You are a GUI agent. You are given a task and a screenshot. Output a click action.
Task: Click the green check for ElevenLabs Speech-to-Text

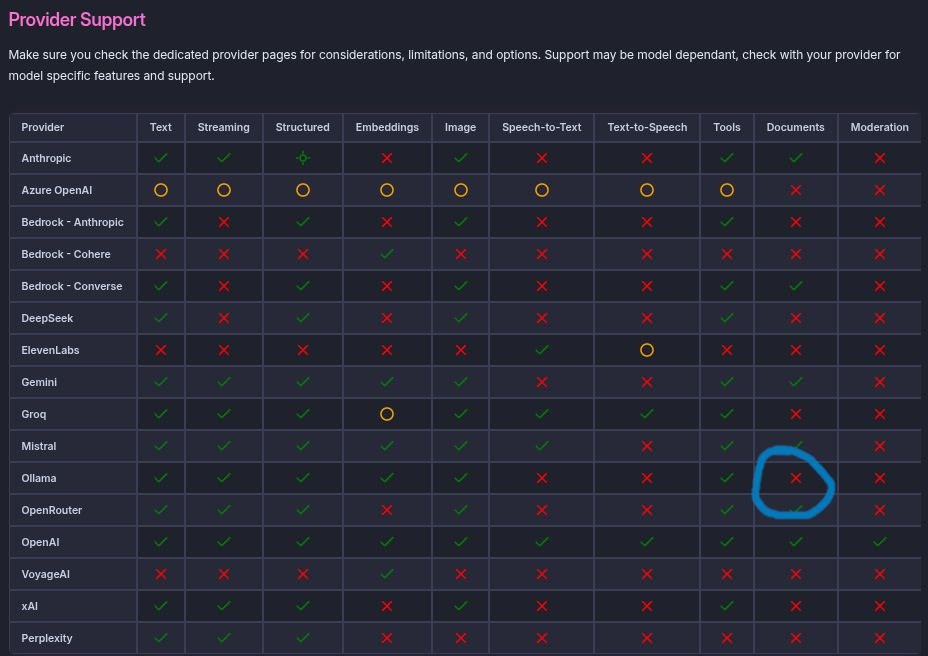542,350
